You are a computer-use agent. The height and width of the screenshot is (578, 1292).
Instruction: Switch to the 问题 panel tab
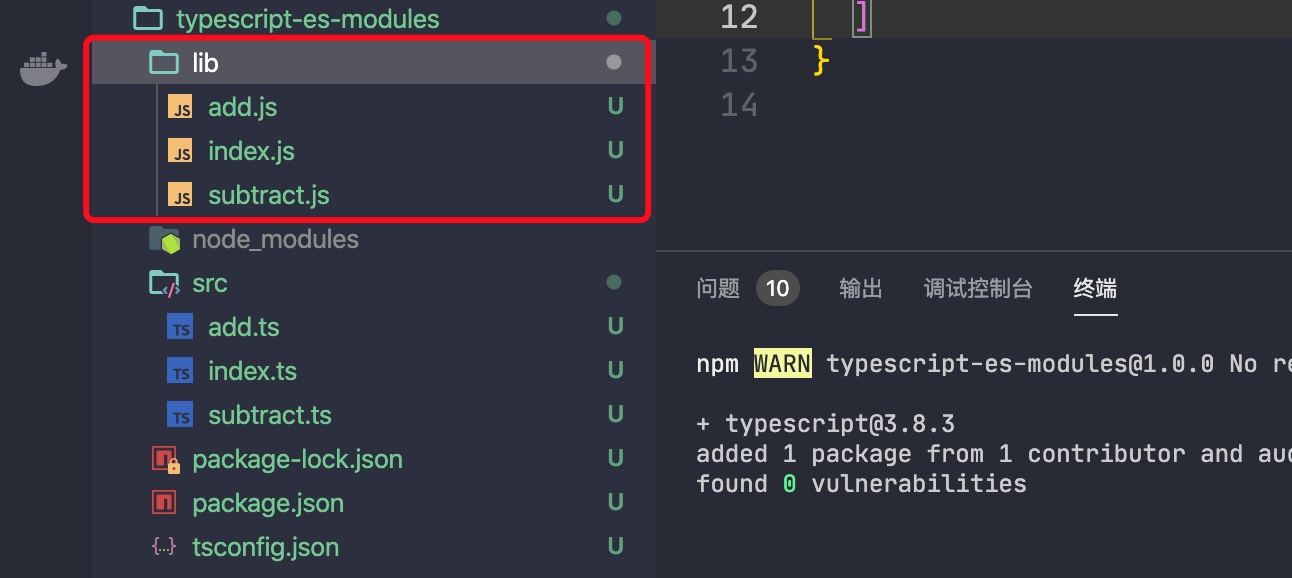click(x=717, y=289)
